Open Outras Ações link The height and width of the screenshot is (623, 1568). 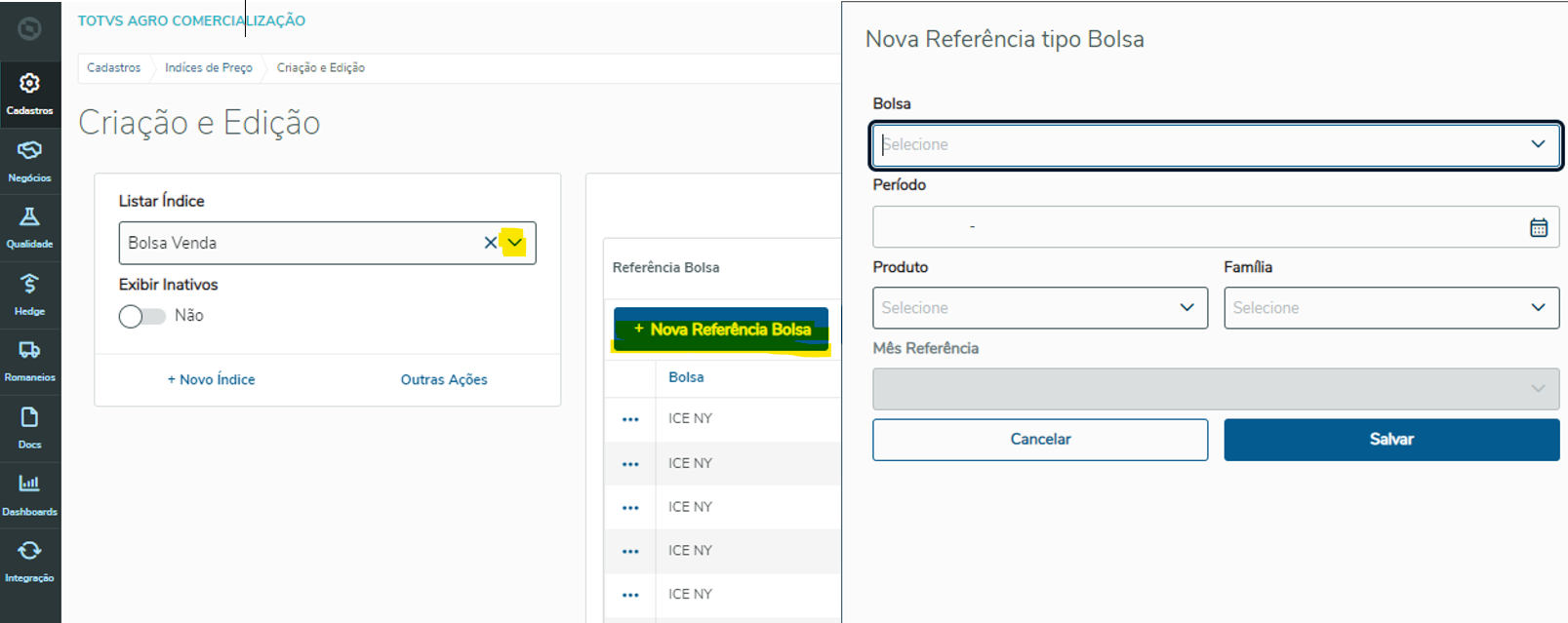tap(444, 379)
